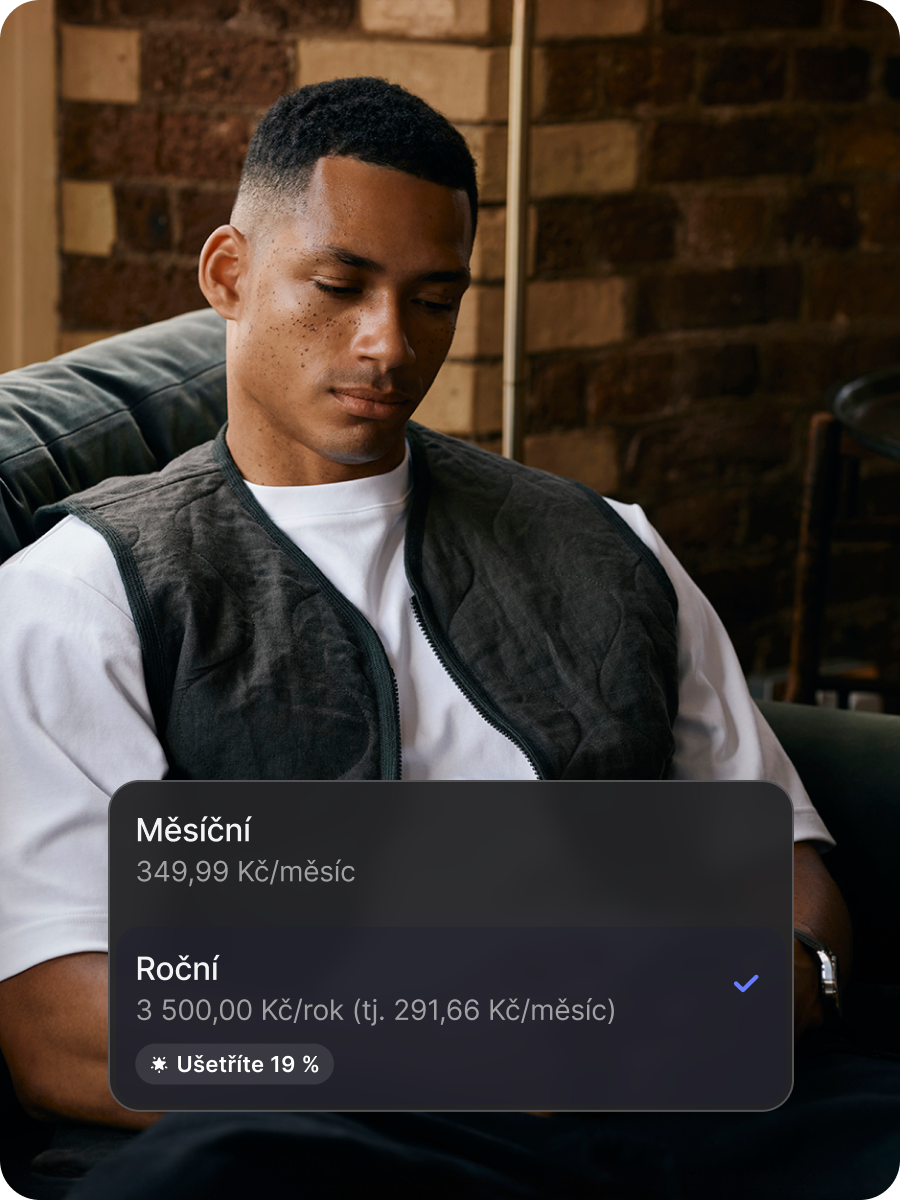Image resolution: width=900 pixels, height=1200 pixels.
Task: Click the white t-shirt collar
Action: (x=330, y=490)
